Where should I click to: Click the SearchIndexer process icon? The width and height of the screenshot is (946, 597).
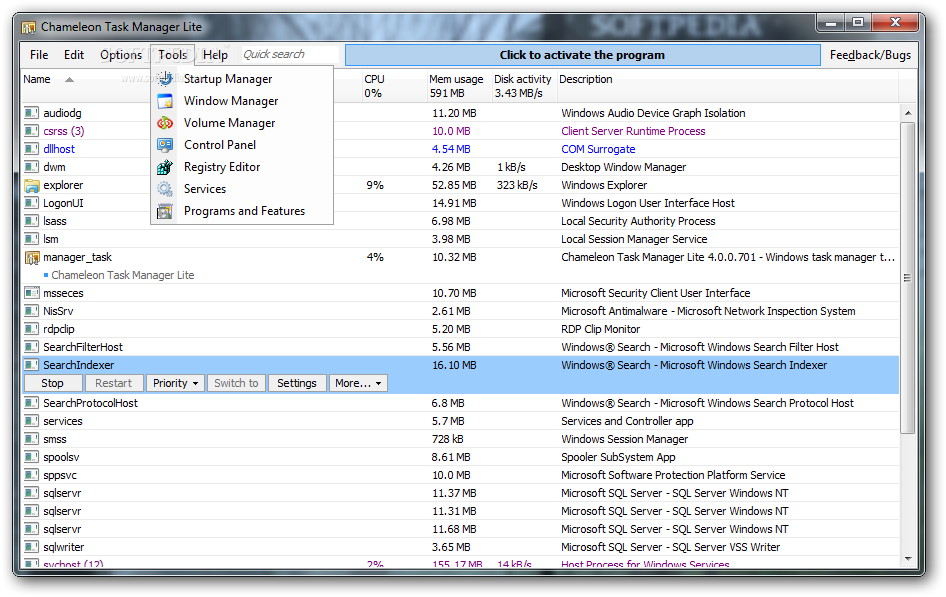click(x=31, y=365)
